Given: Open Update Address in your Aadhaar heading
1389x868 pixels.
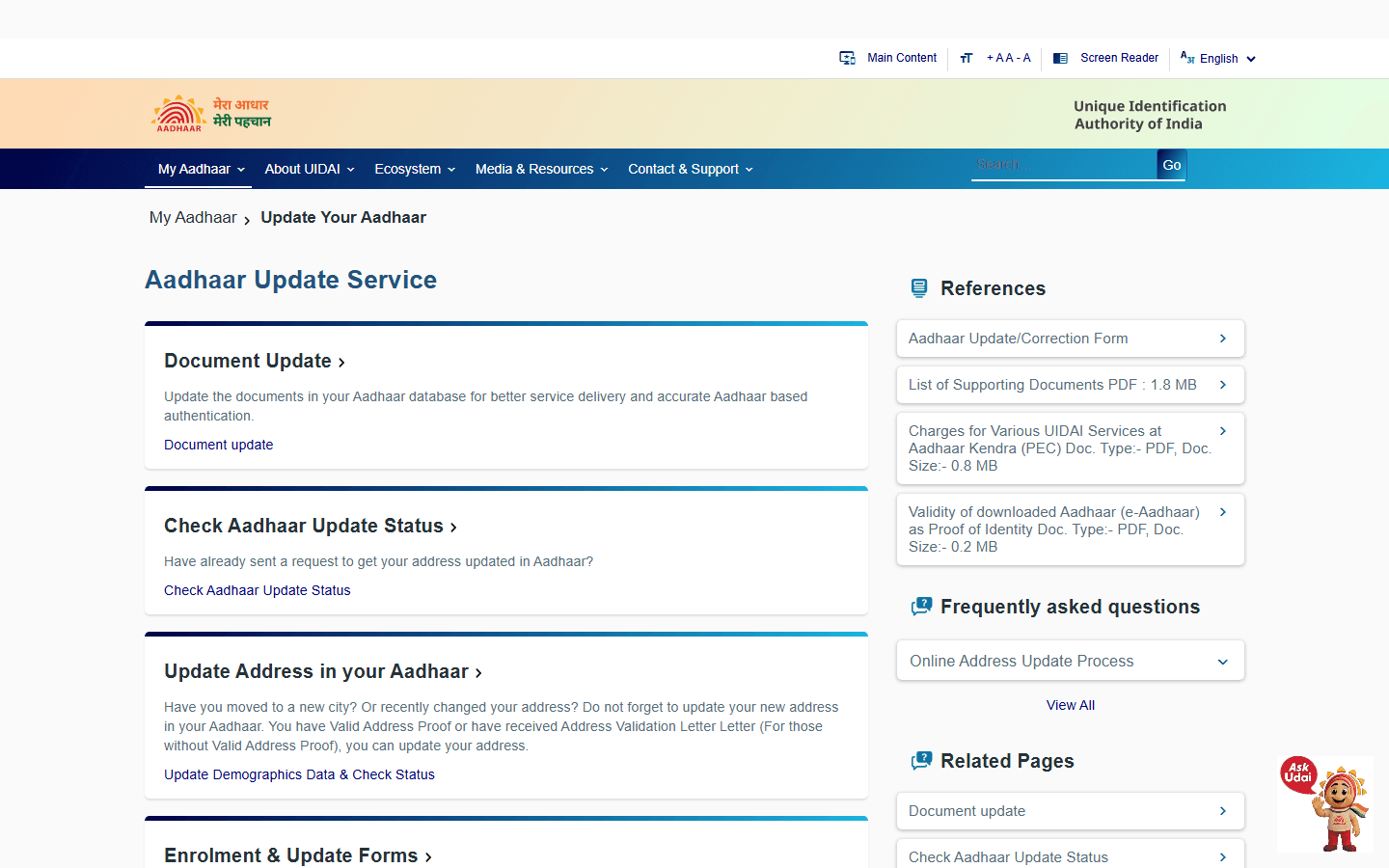Looking at the screenshot, I should point(323,671).
